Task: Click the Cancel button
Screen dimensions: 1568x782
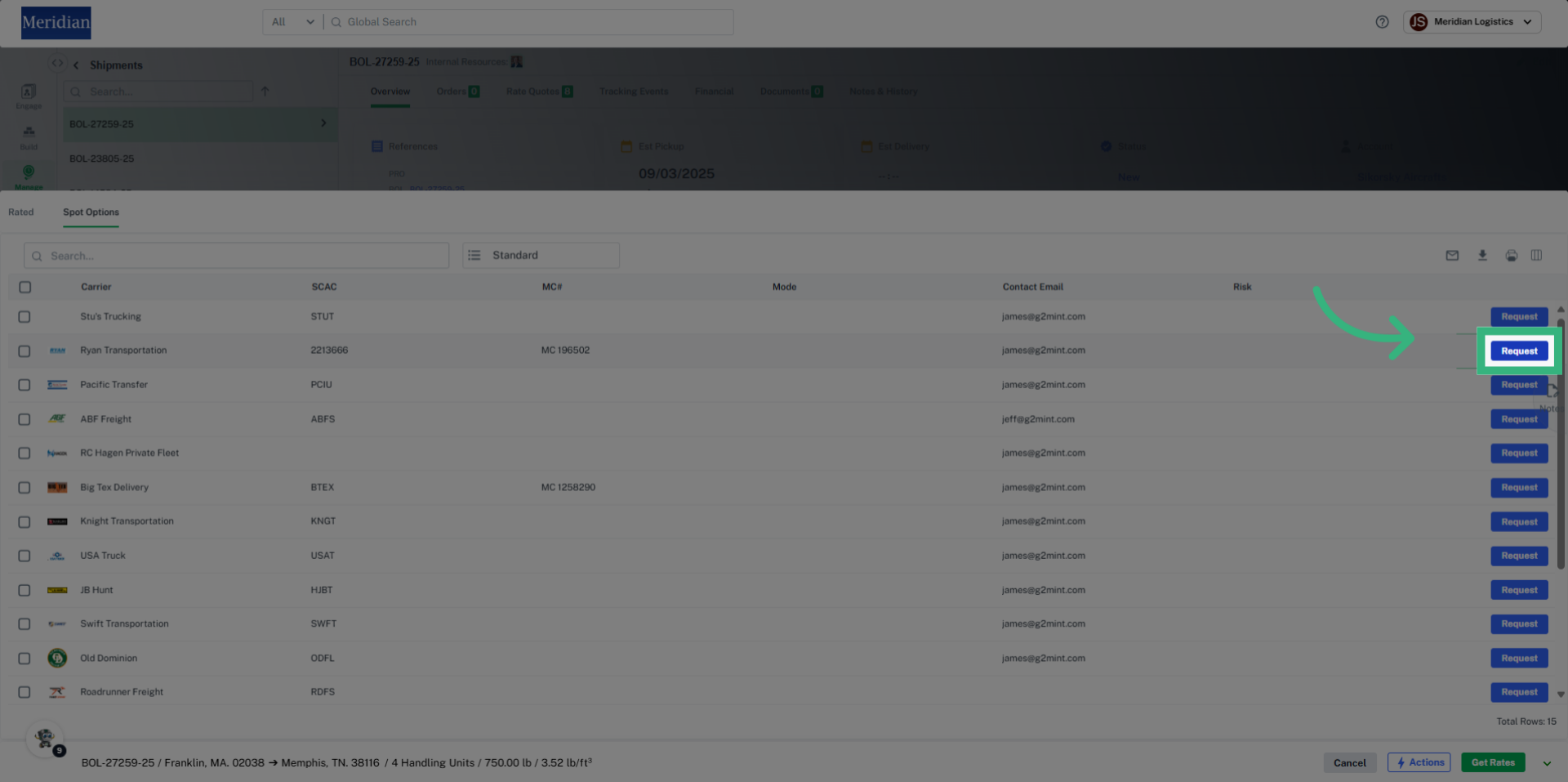Action: tap(1349, 763)
